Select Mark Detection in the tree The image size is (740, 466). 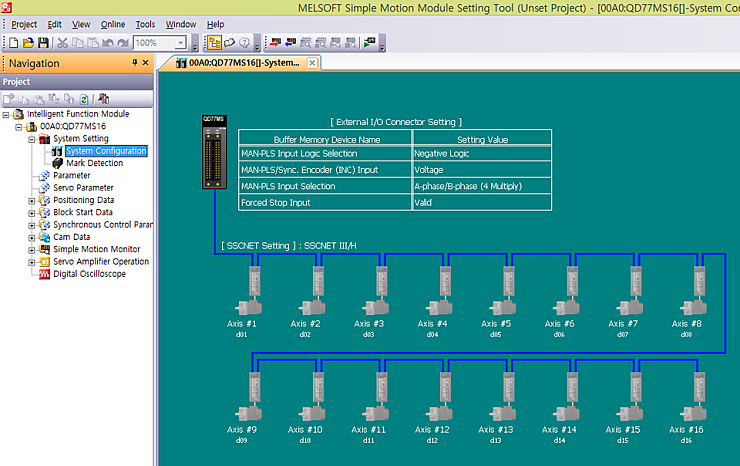coord(94,163)
